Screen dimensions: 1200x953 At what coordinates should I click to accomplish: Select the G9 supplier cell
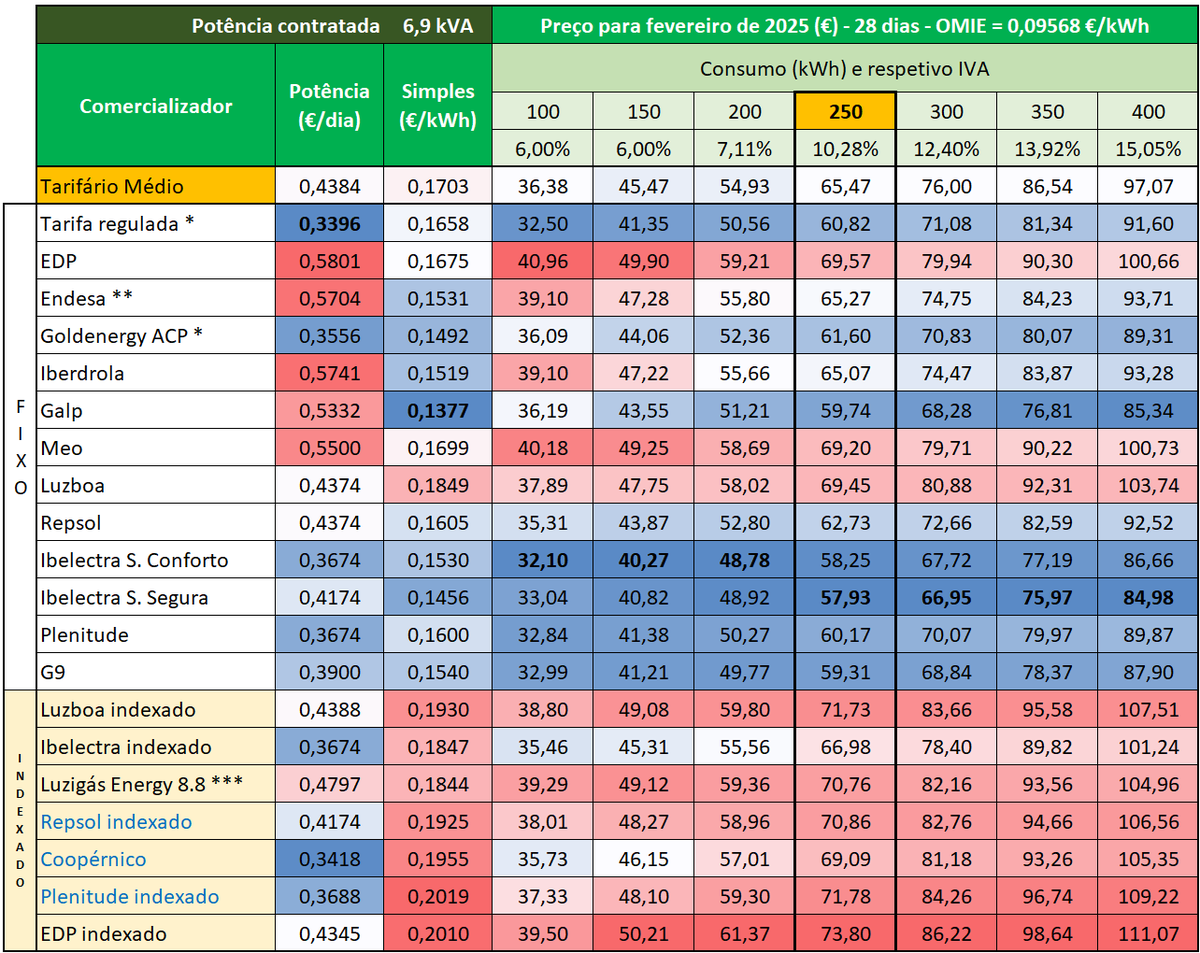[x=156, y=672]
